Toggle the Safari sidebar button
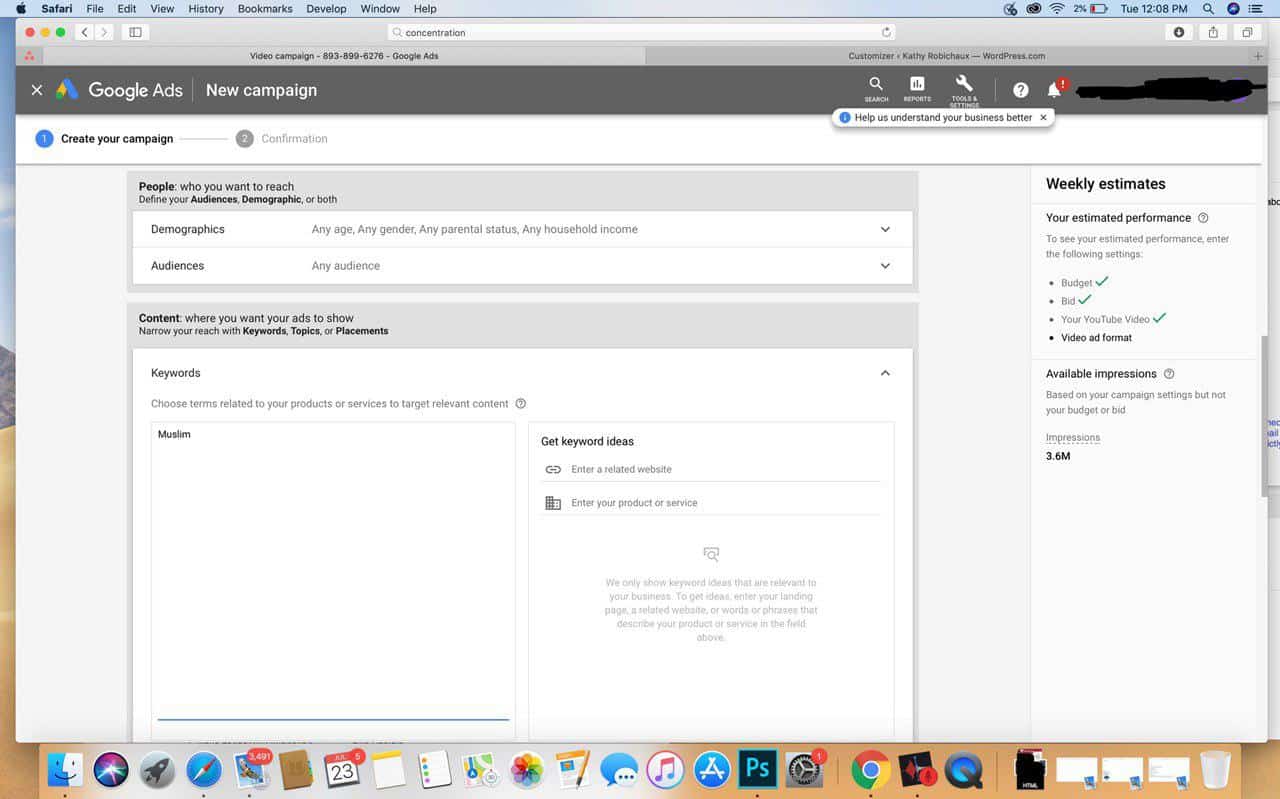The height and width of the screenshot is (799, 1280). point(135,32)
